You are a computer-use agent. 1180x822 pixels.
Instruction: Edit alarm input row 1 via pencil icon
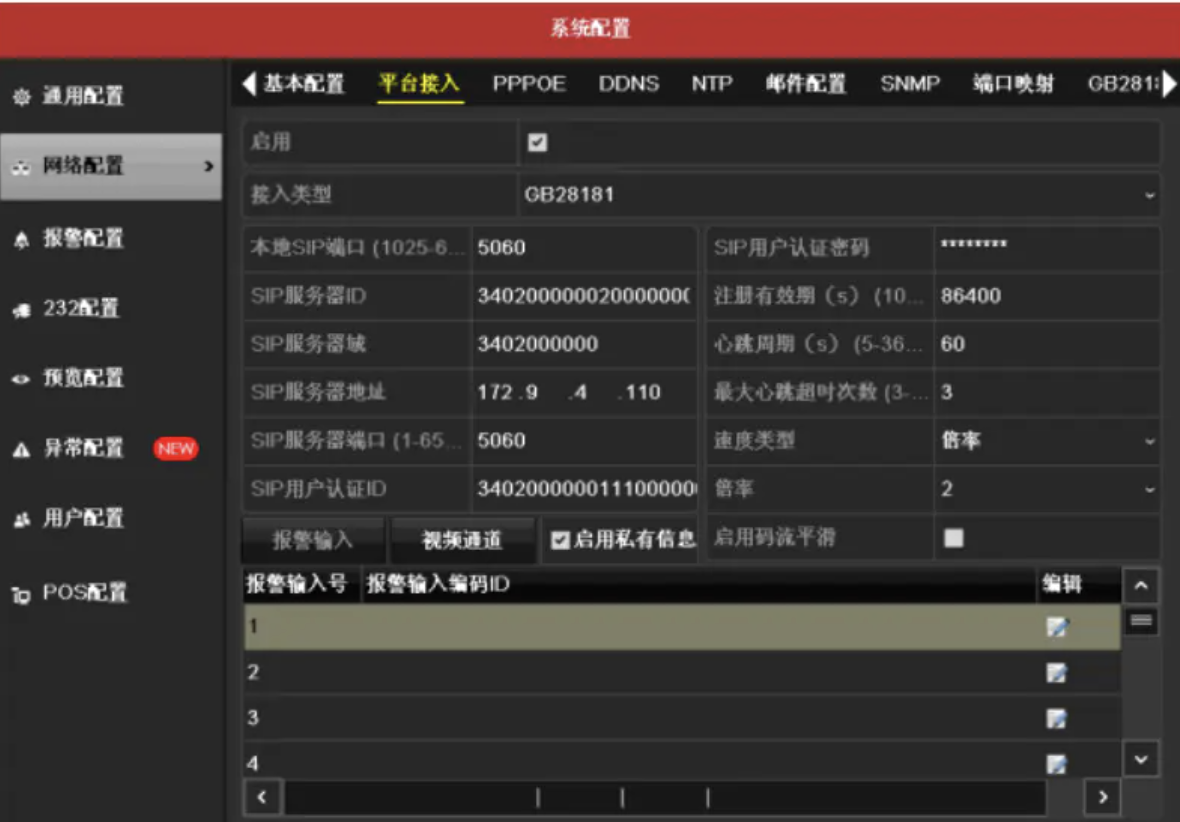point(1057,626)
